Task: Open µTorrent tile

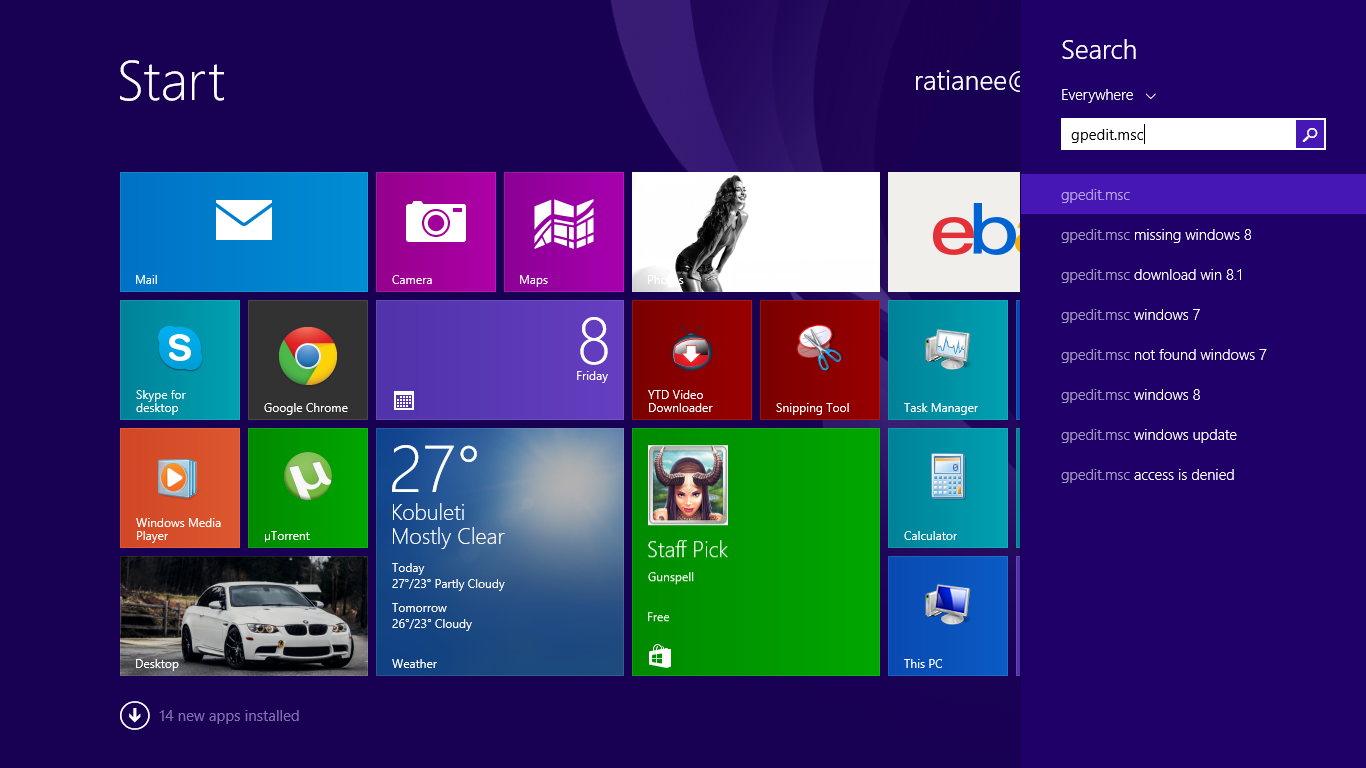Action: point(307,487)
